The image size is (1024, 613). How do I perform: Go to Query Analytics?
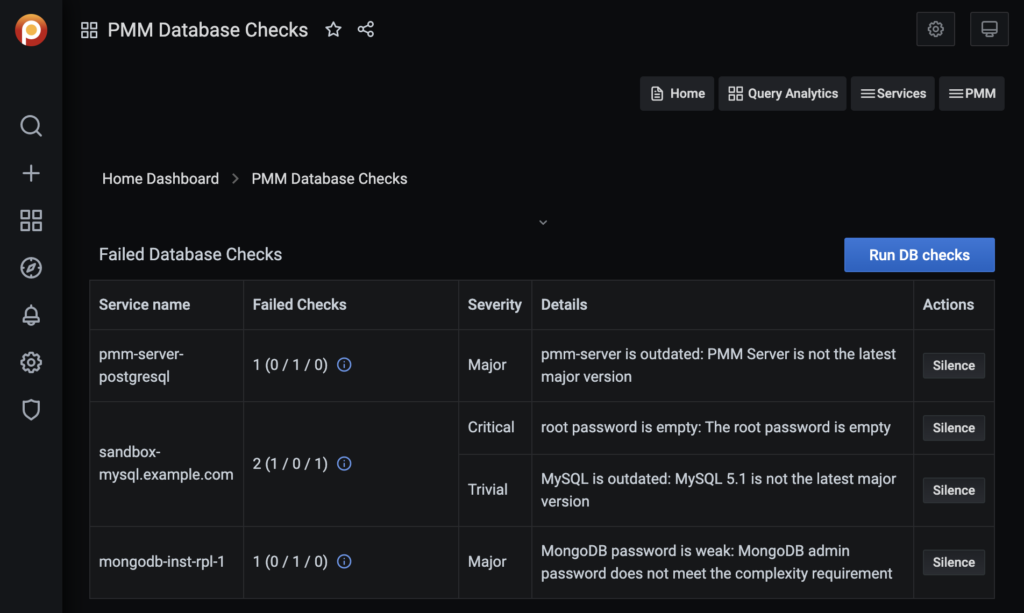click(782, 94)
